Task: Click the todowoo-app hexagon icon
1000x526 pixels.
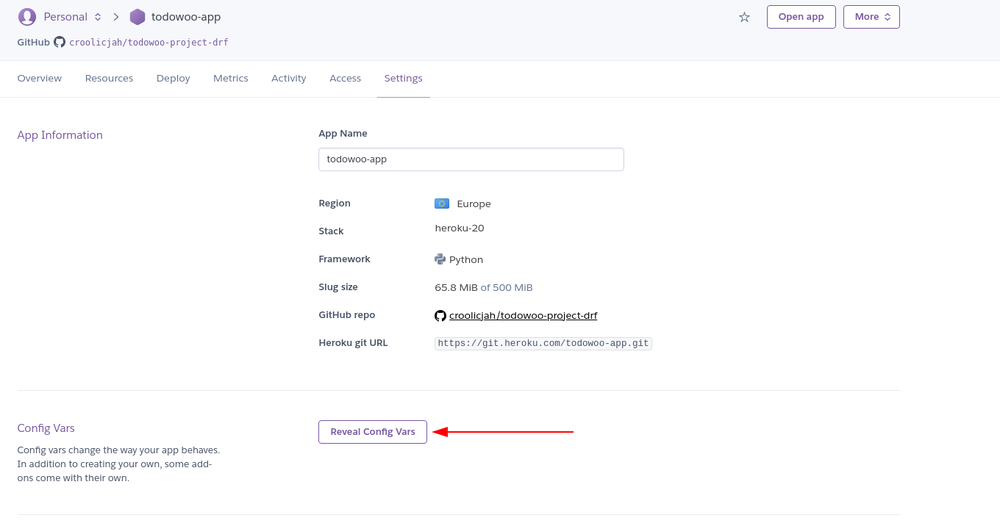Action: (137, 17)
